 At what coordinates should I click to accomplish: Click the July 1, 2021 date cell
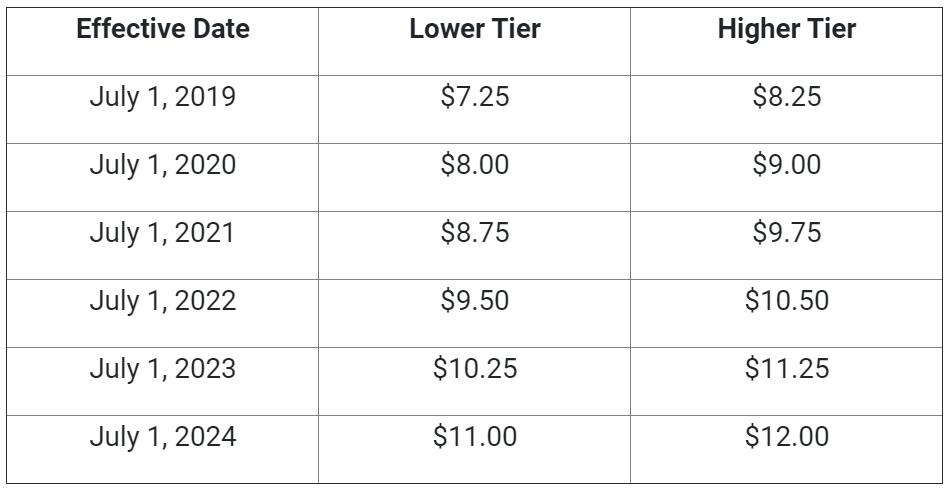163,232
